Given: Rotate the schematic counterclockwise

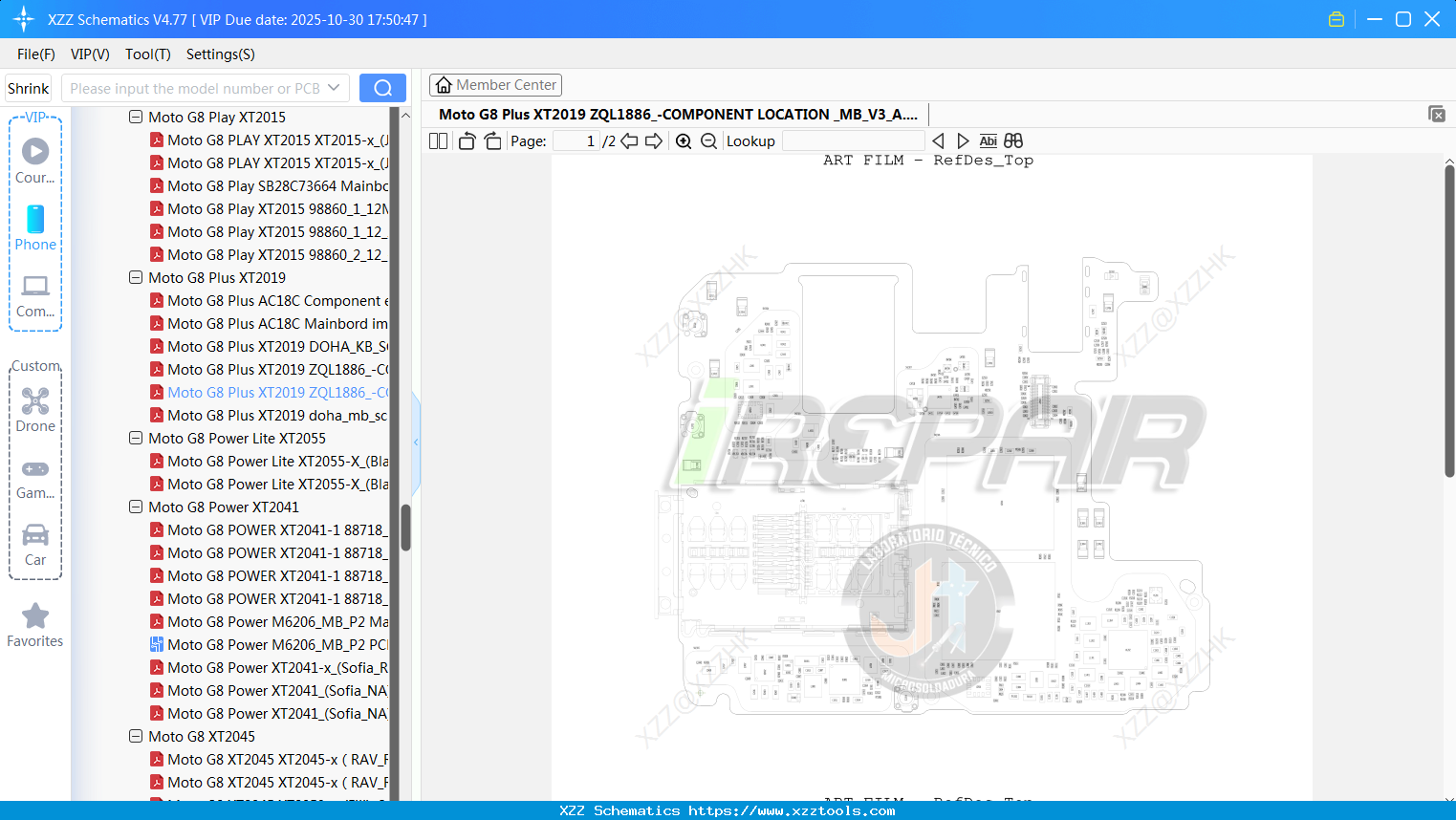Looking at the screenshot, I should (466, 140).
